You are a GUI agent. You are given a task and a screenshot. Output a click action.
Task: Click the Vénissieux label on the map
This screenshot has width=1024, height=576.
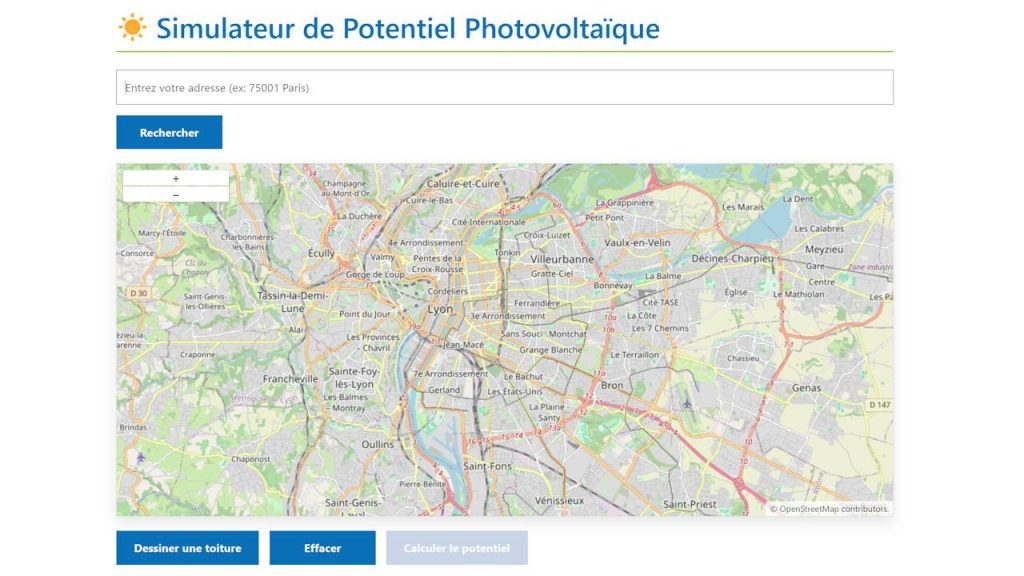point(560,501)
